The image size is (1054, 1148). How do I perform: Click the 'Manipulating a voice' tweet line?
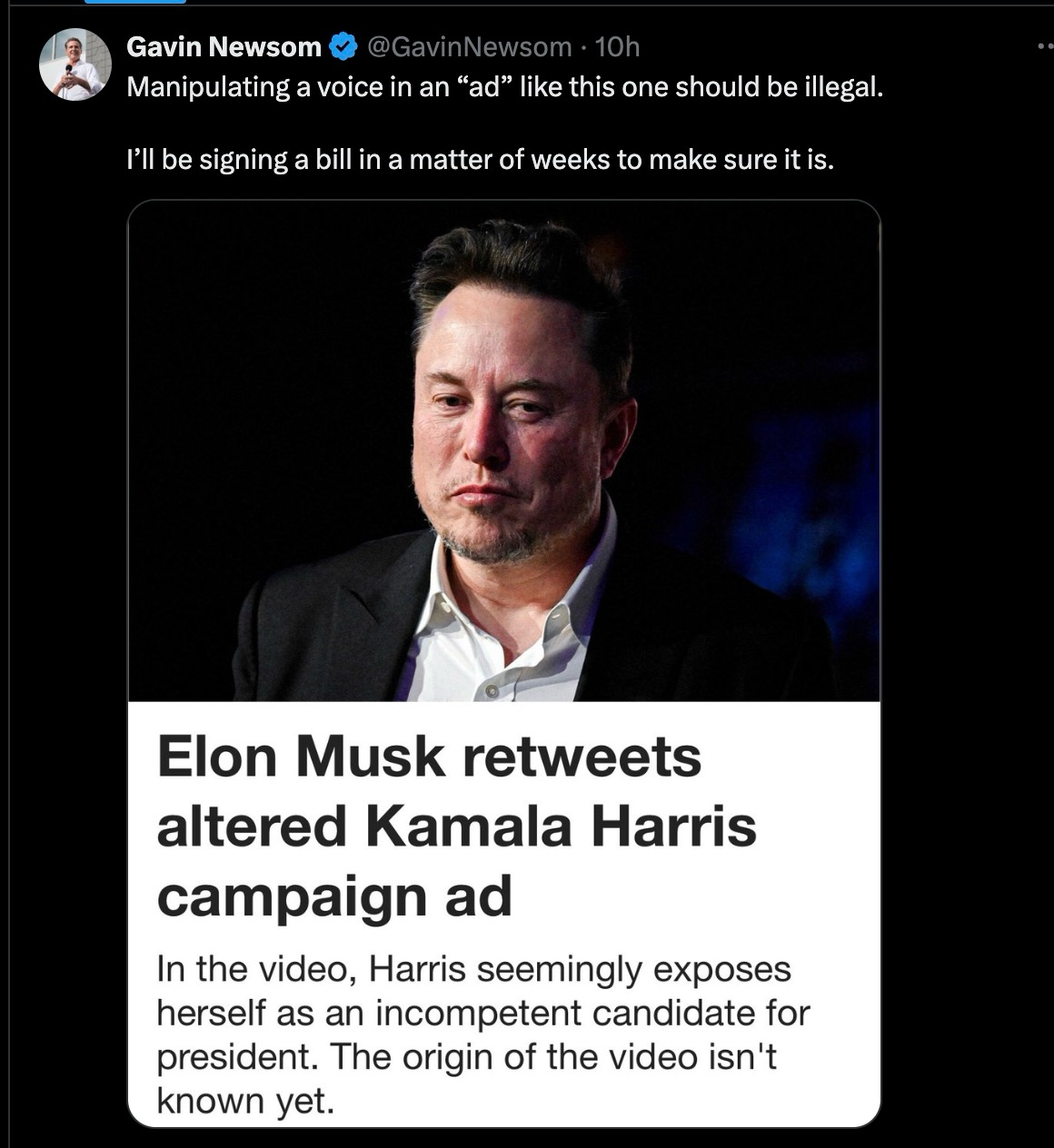click(504, 88)
